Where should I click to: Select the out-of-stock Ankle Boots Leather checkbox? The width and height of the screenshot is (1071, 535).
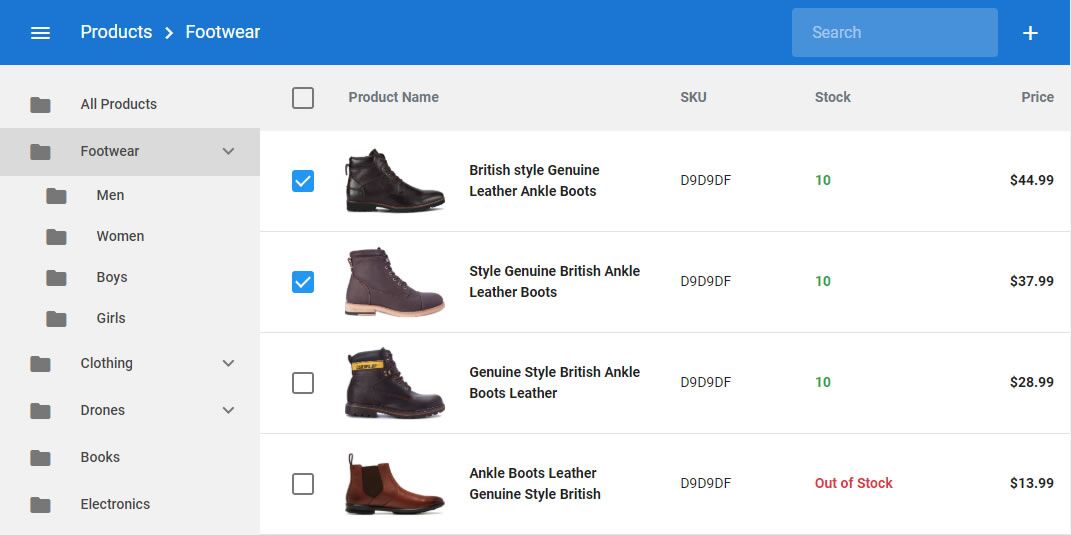point(303,484)
